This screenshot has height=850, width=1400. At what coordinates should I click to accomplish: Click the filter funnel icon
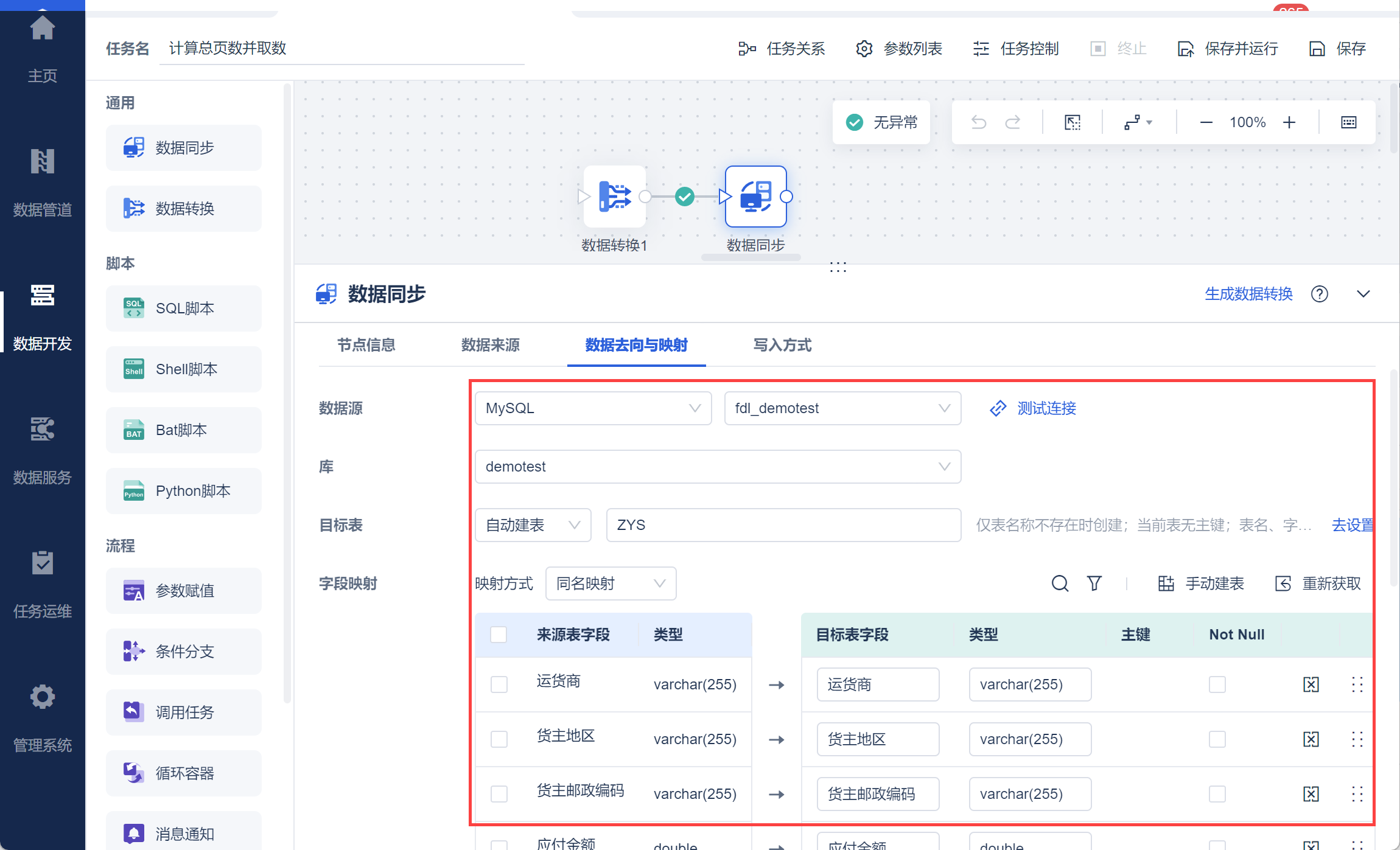[x=1094, y=584]
